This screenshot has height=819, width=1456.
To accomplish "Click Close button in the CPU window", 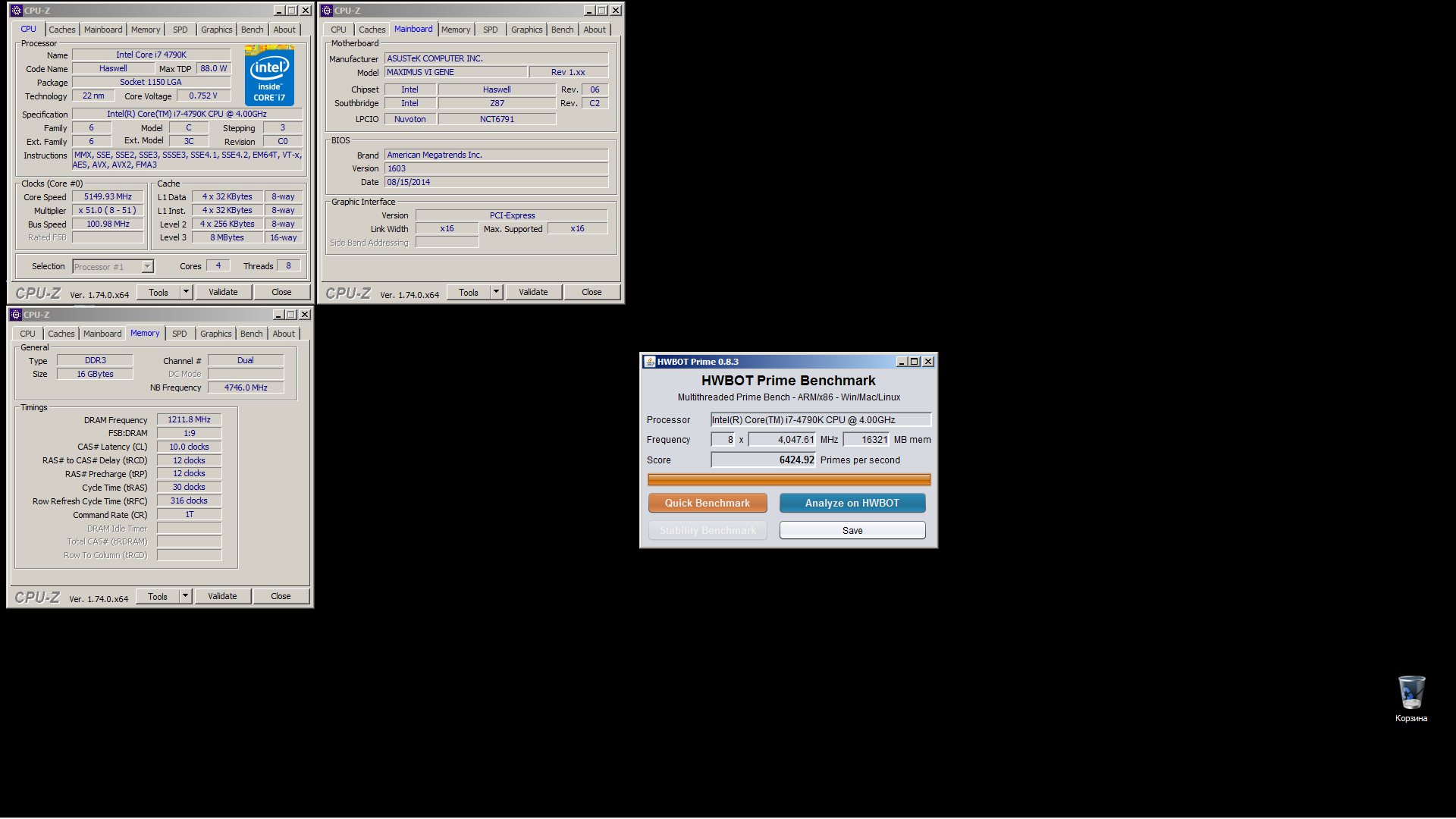I will (281, 292).
